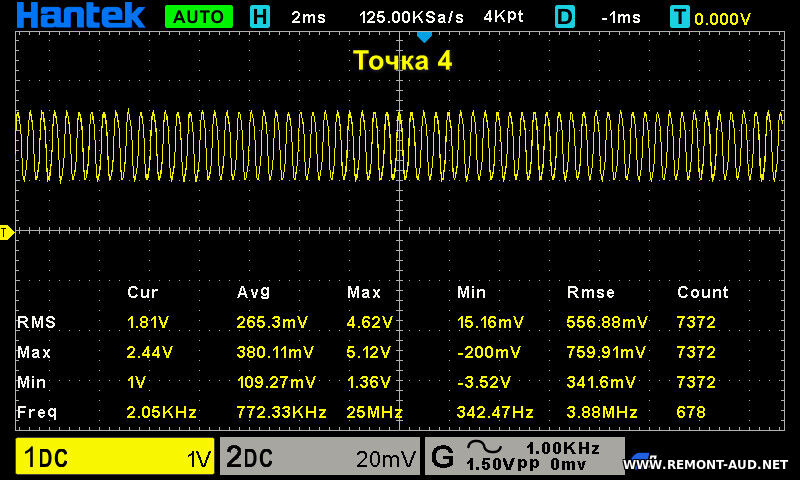Viewport: 800px width, 480px height.
Task: Click the 759.91mV Rmse value
Action: coord(606,352)
